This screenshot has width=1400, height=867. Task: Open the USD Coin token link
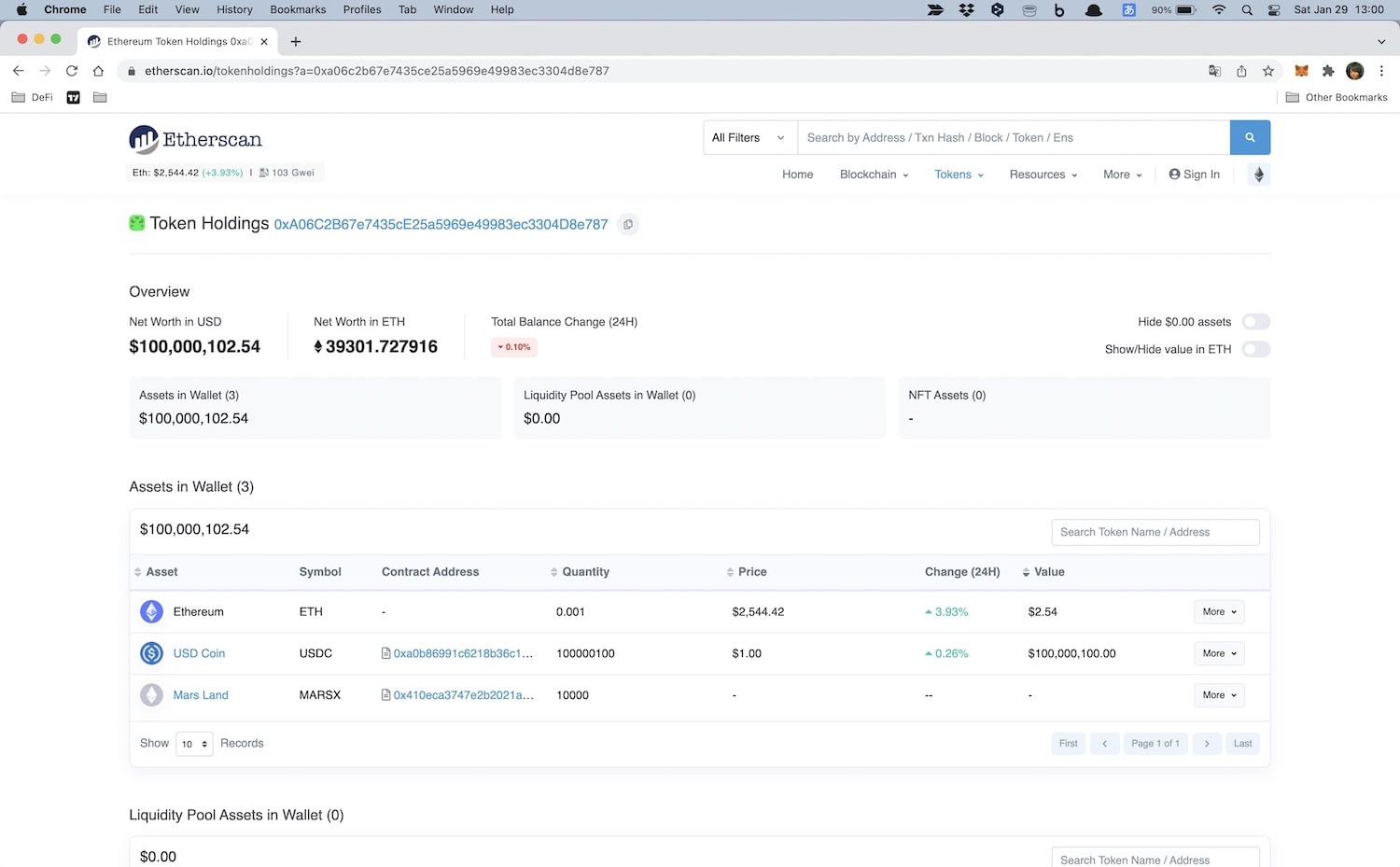tap(199, 653)
